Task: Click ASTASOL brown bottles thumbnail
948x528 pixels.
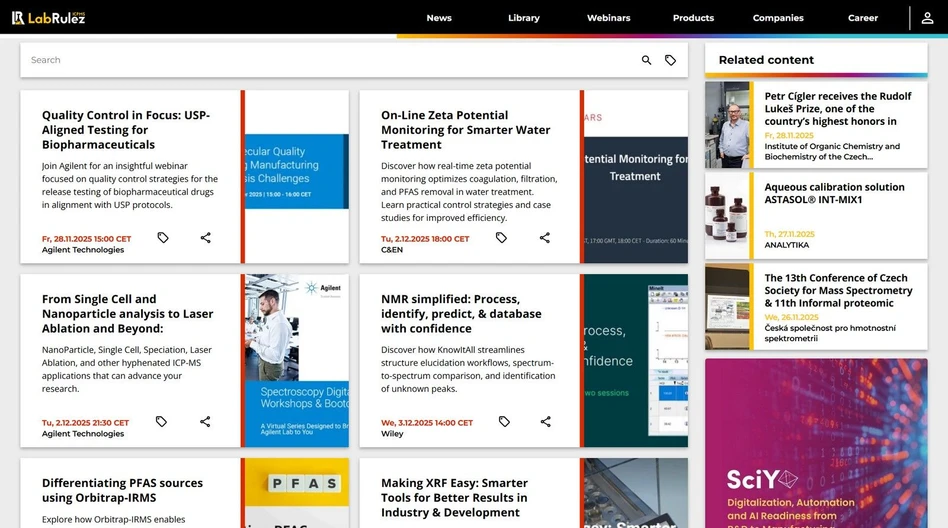Action: tap(727, 215)
